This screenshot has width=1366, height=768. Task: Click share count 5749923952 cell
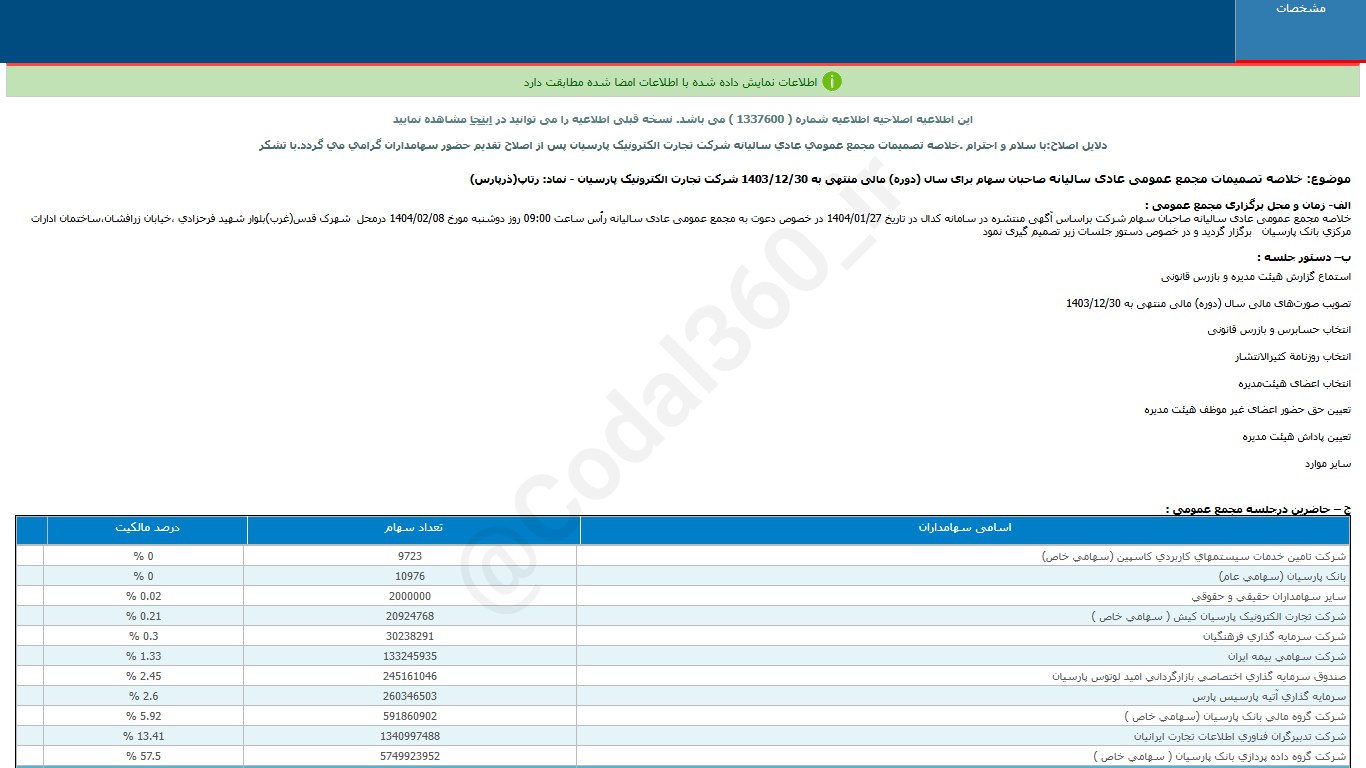412,756
